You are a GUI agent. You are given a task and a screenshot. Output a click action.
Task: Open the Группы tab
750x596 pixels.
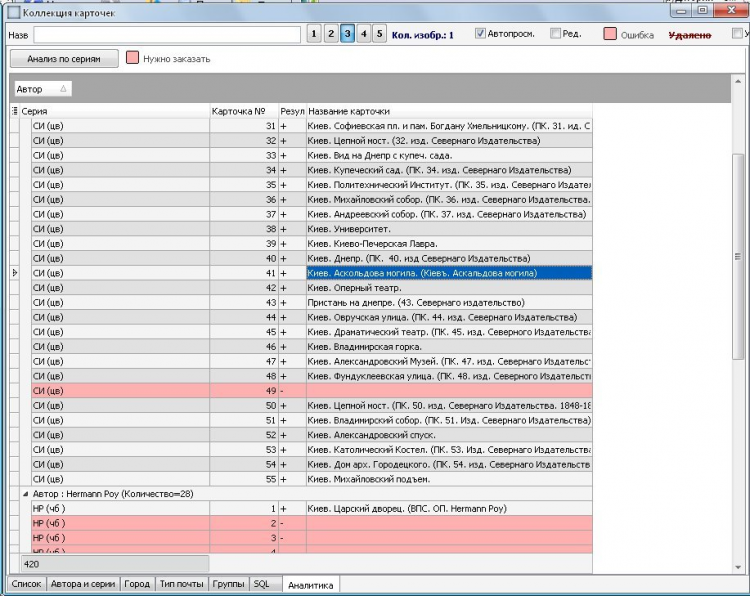coord(228,584)
